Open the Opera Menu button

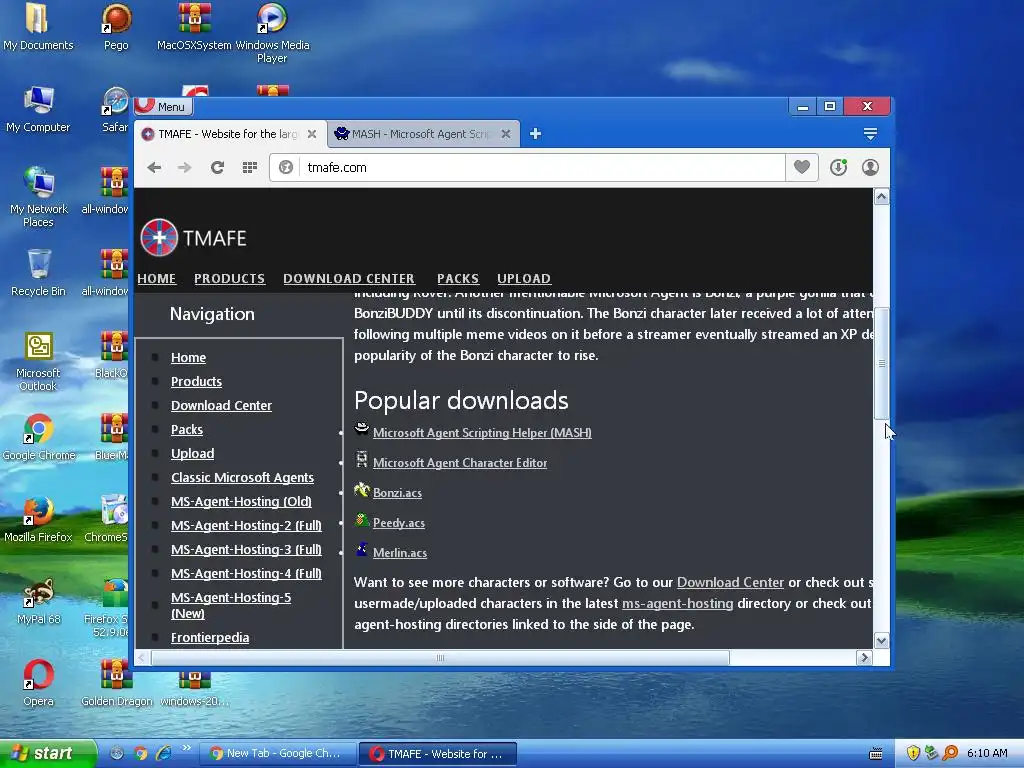point(163,106)
